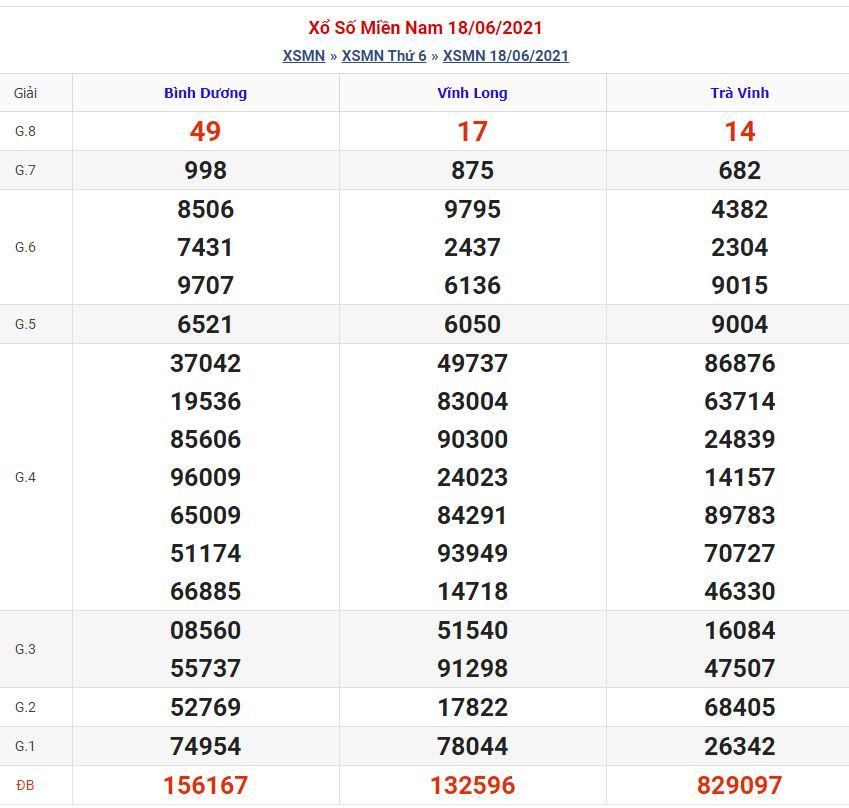
Task: Select G.5 result 9004
Action: click(x=740, y=324)
